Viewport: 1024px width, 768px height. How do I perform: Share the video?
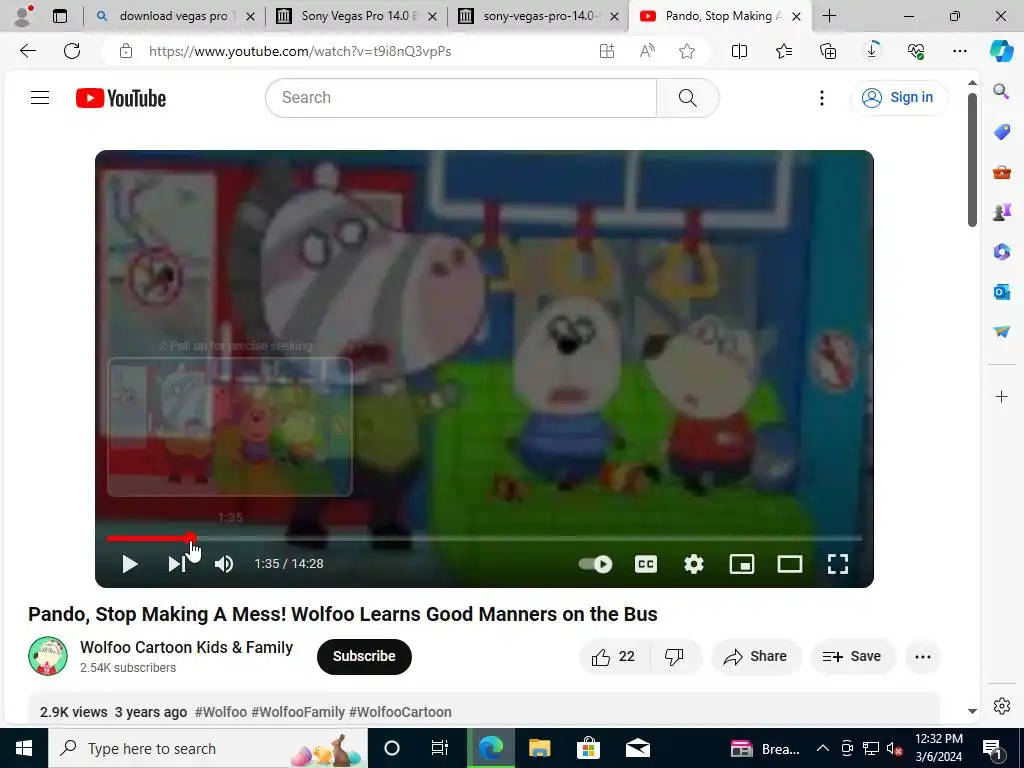point(755,656)
